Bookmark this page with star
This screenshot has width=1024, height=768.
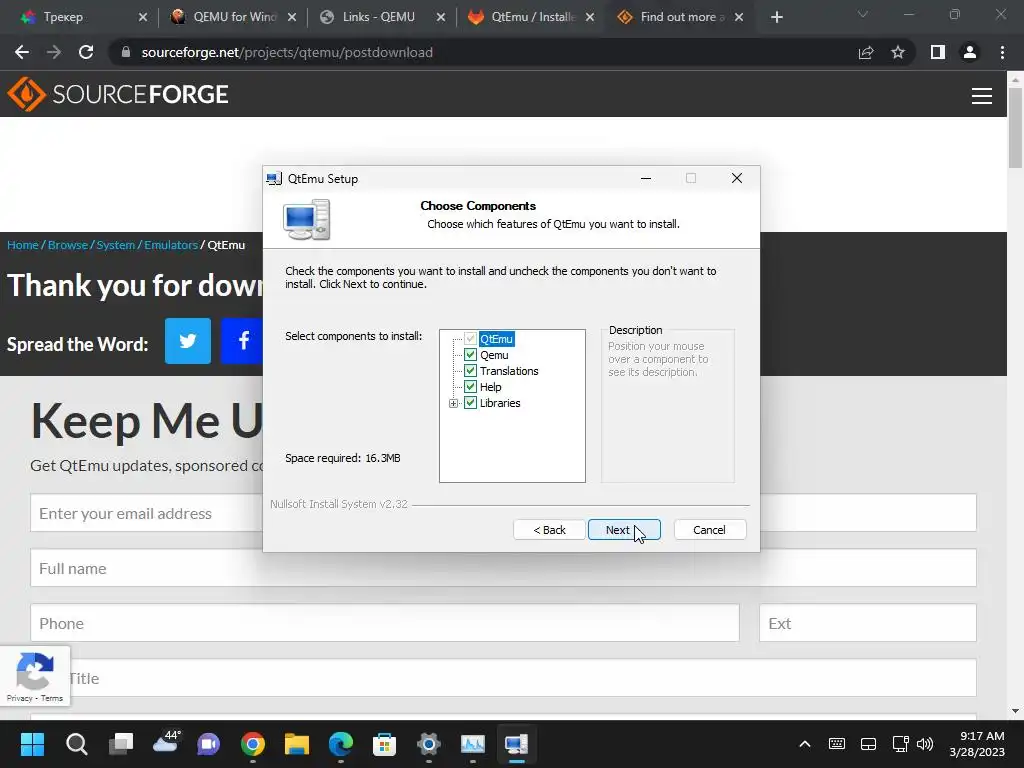tap(898, 52)
